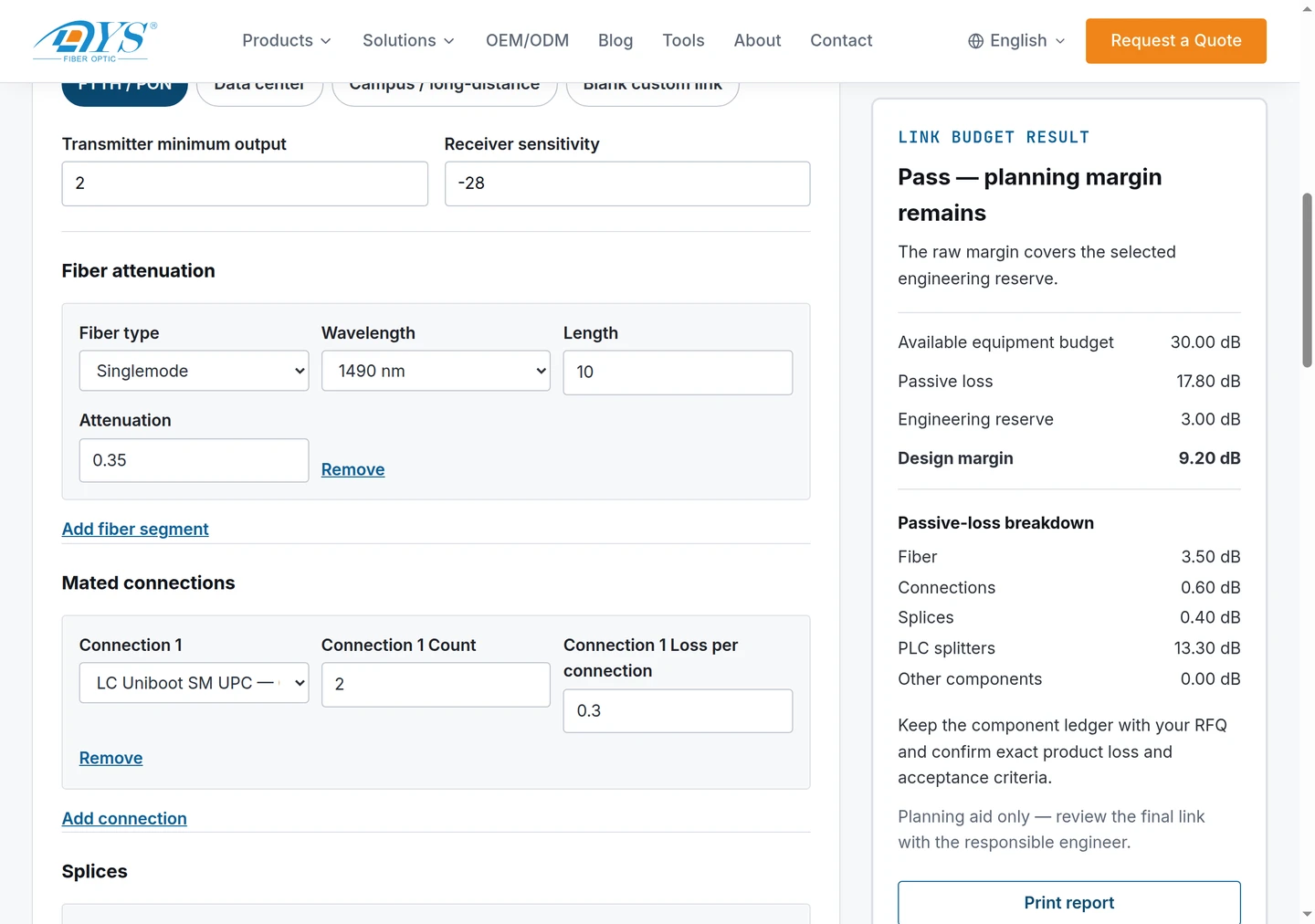Viewport: 1315px width, 924px height.
Task: Click the Request a Quote button
Action: (x=1176, y=41)
